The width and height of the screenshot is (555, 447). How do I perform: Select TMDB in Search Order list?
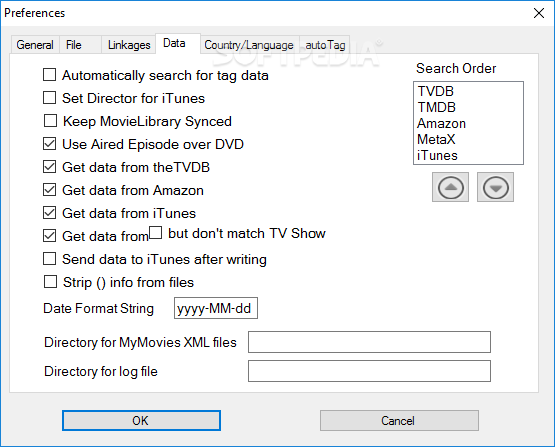click(436, 107)
